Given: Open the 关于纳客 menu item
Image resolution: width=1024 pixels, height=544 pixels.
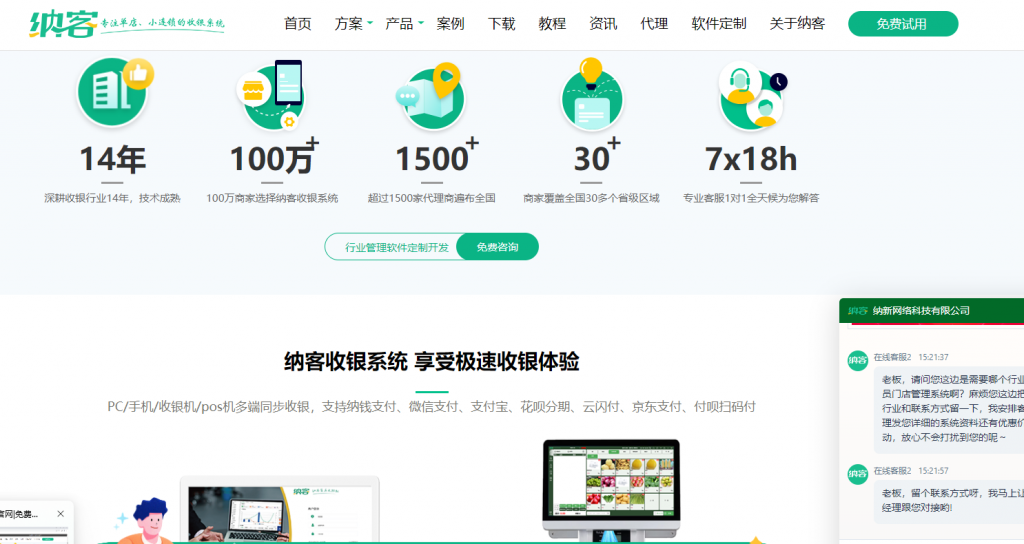Looking at the screenshot, I should click(797, 24).
